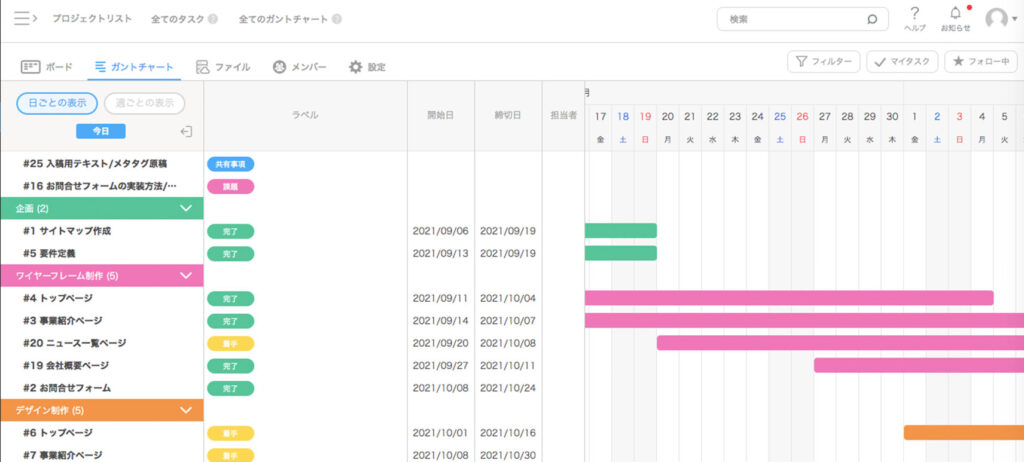
Task: Open the ファイル tab
Action: tap(223, 67)
